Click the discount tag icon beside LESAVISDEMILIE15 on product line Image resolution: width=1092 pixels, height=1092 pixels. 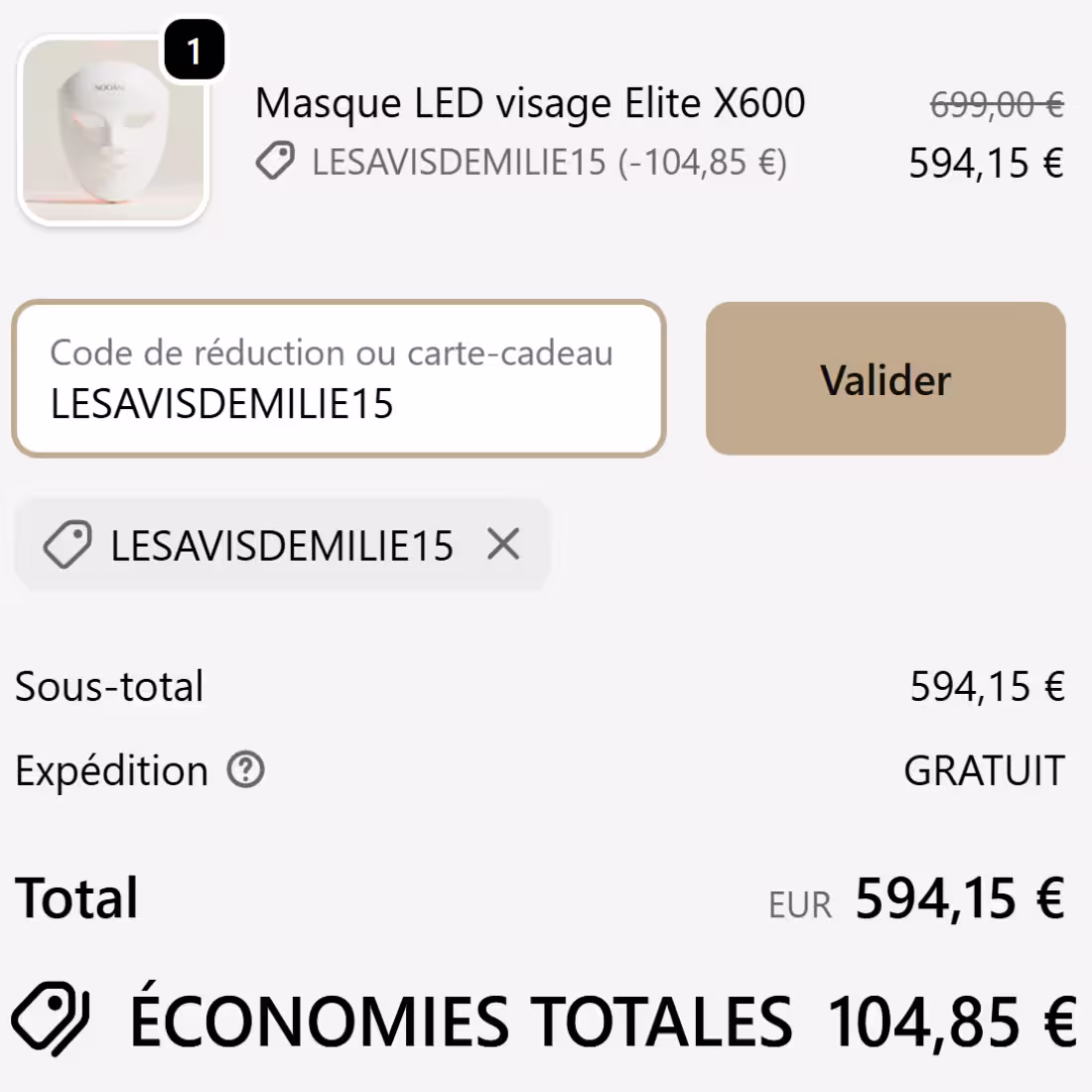point(275,161)
